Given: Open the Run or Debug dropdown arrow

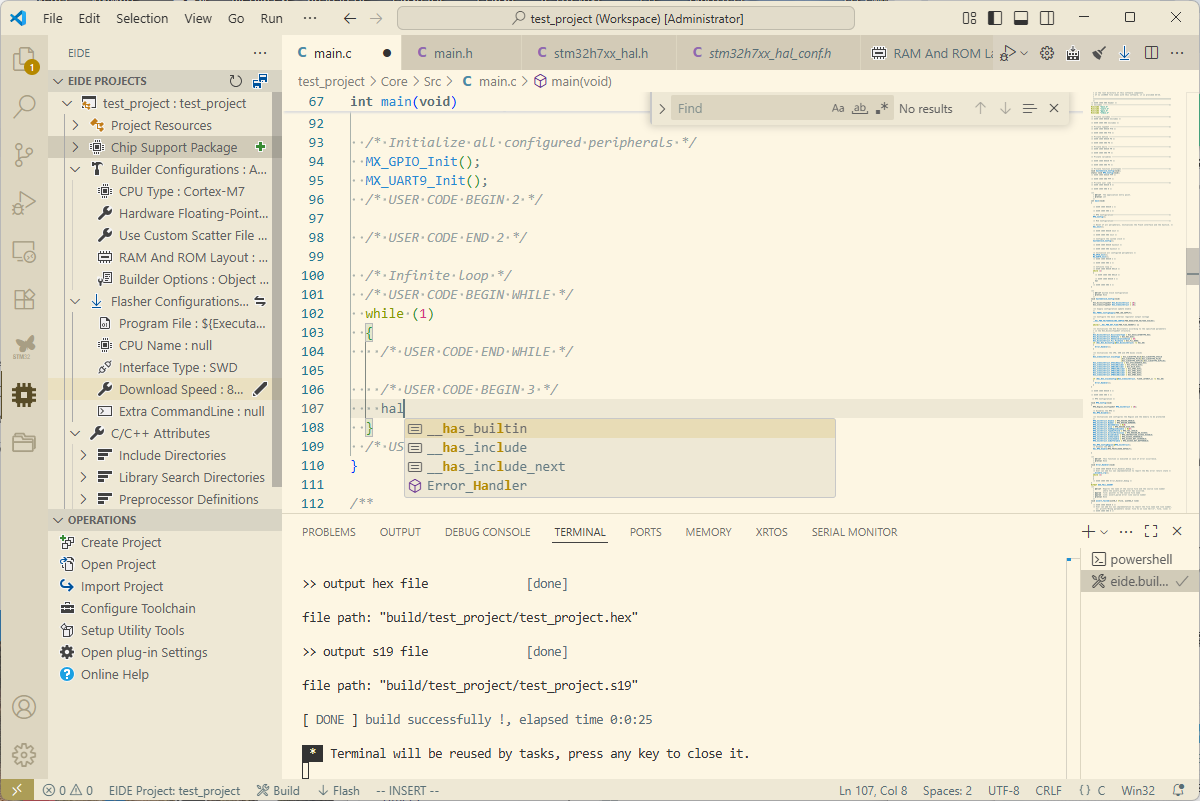Looking at the screenshot, I should (1024, 53).
